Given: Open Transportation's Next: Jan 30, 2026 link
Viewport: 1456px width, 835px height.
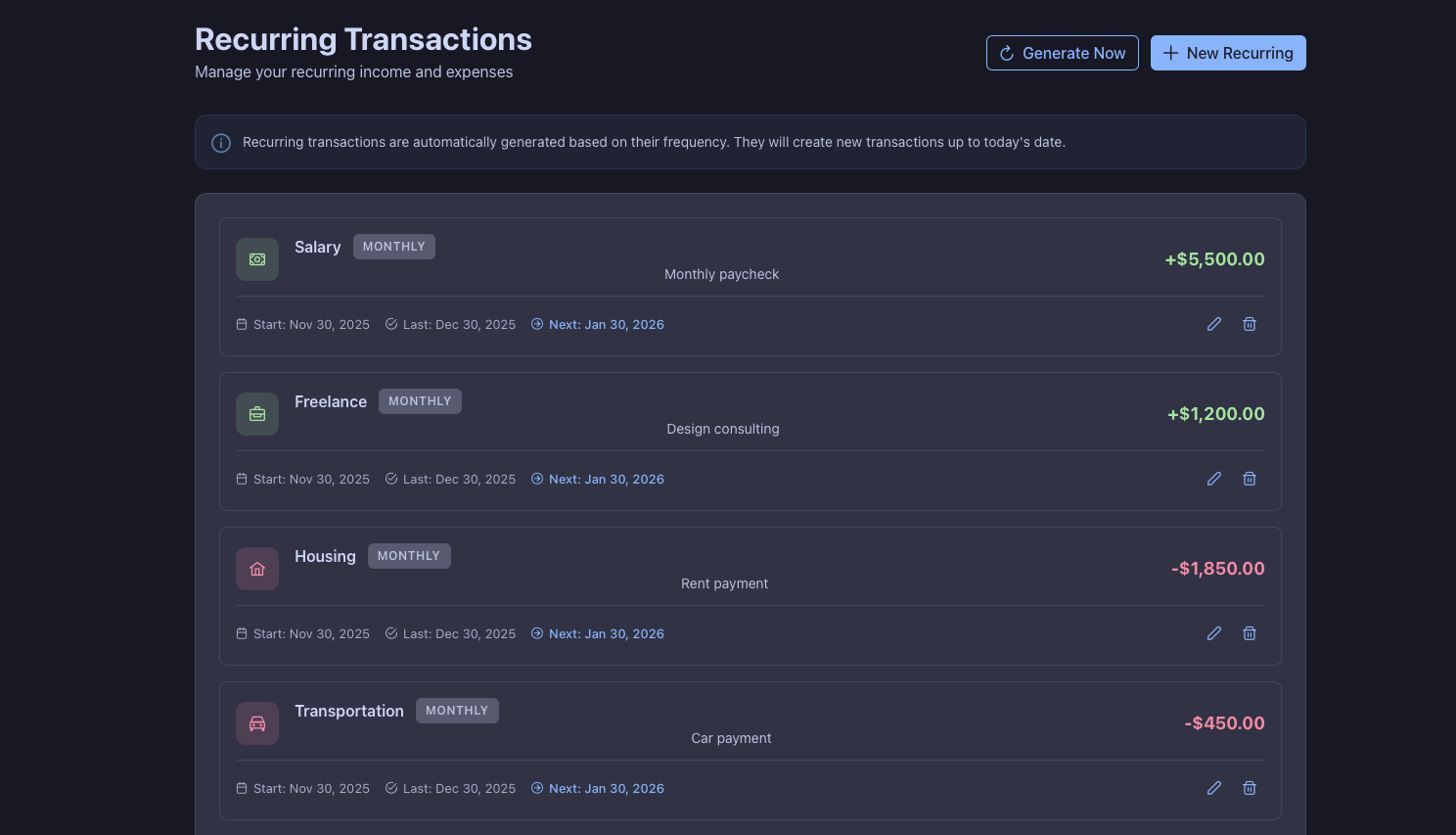Looking at the screenshot, I should point(607,788).
